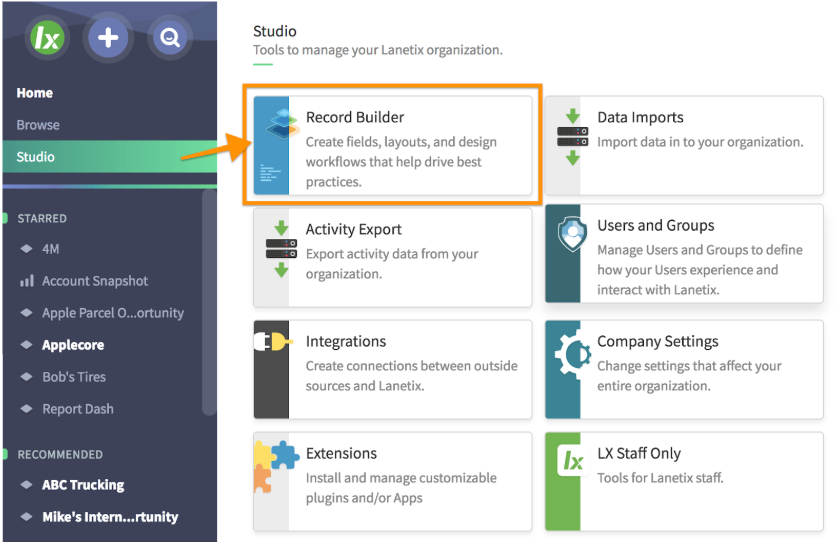Open the Record Builder title
This screenshot has height=542, width=836.
(x=355, y=117)
